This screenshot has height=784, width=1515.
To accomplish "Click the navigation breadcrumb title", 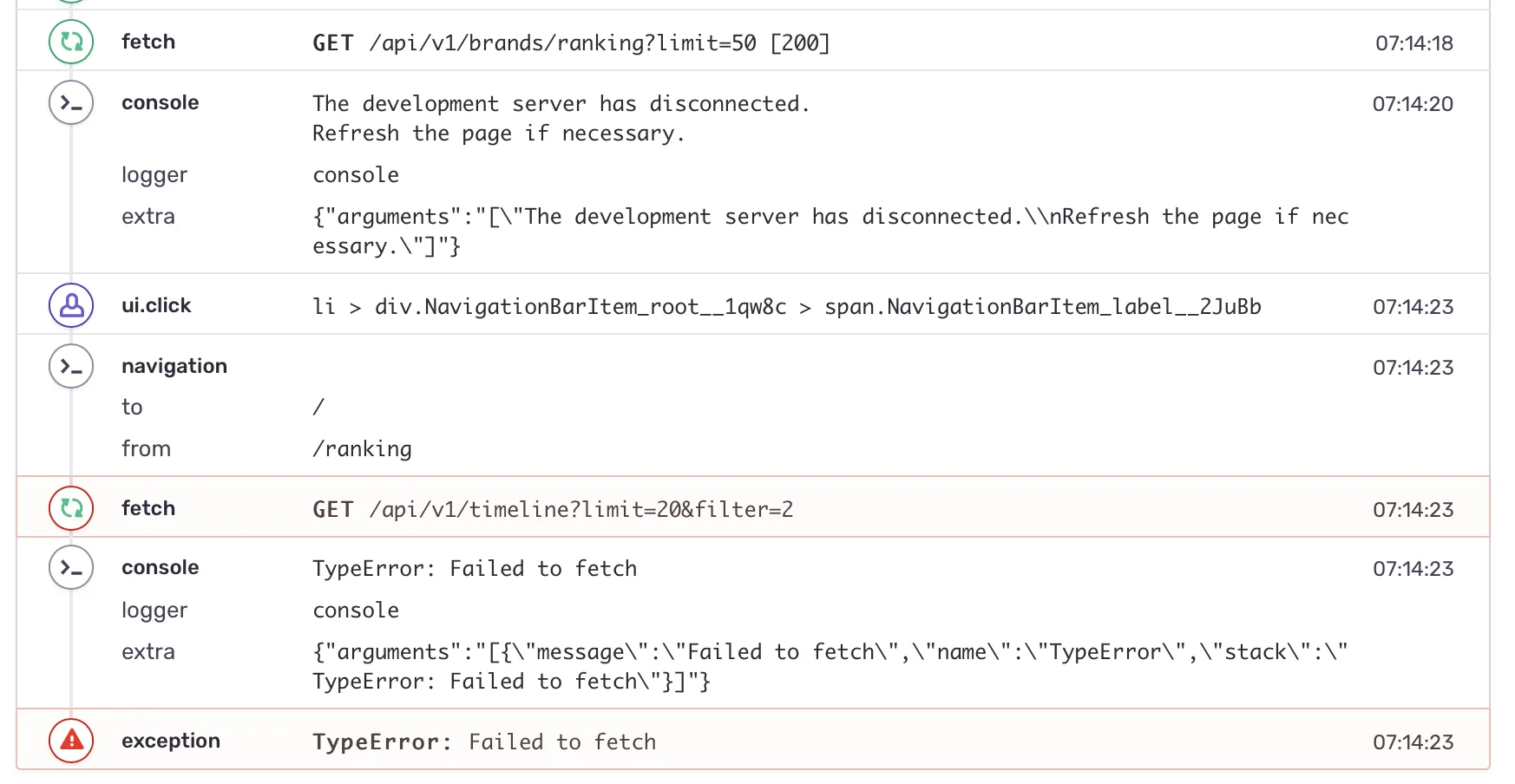I will (174, 366).
